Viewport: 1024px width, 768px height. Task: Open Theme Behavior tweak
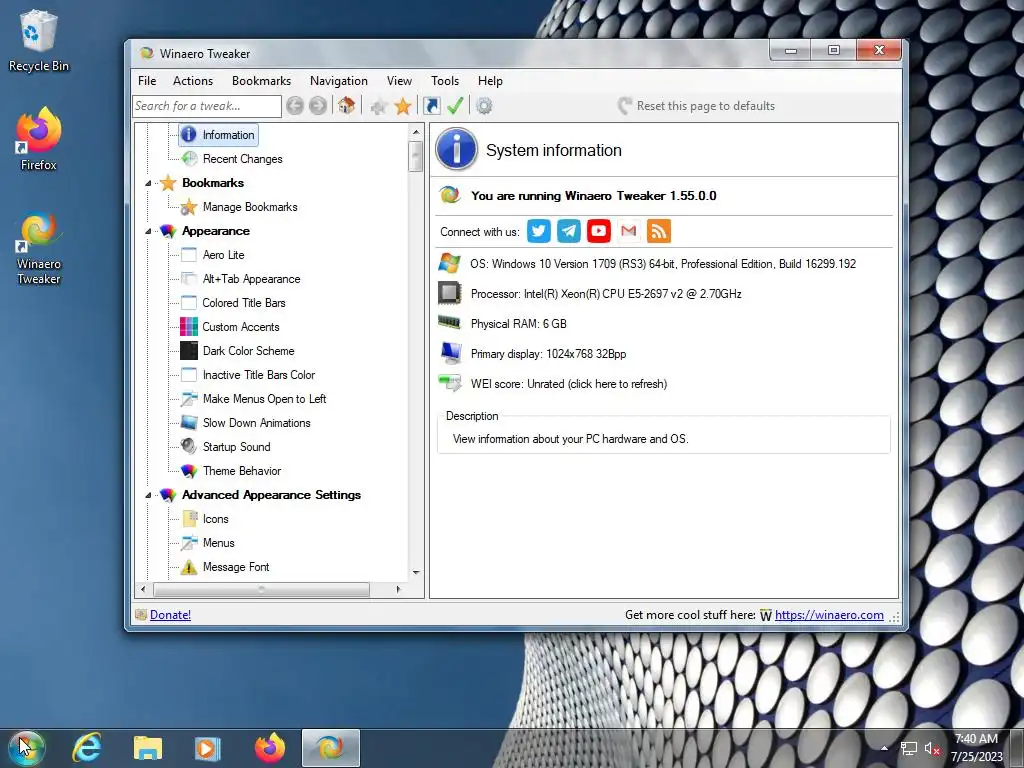pos(242,471)
